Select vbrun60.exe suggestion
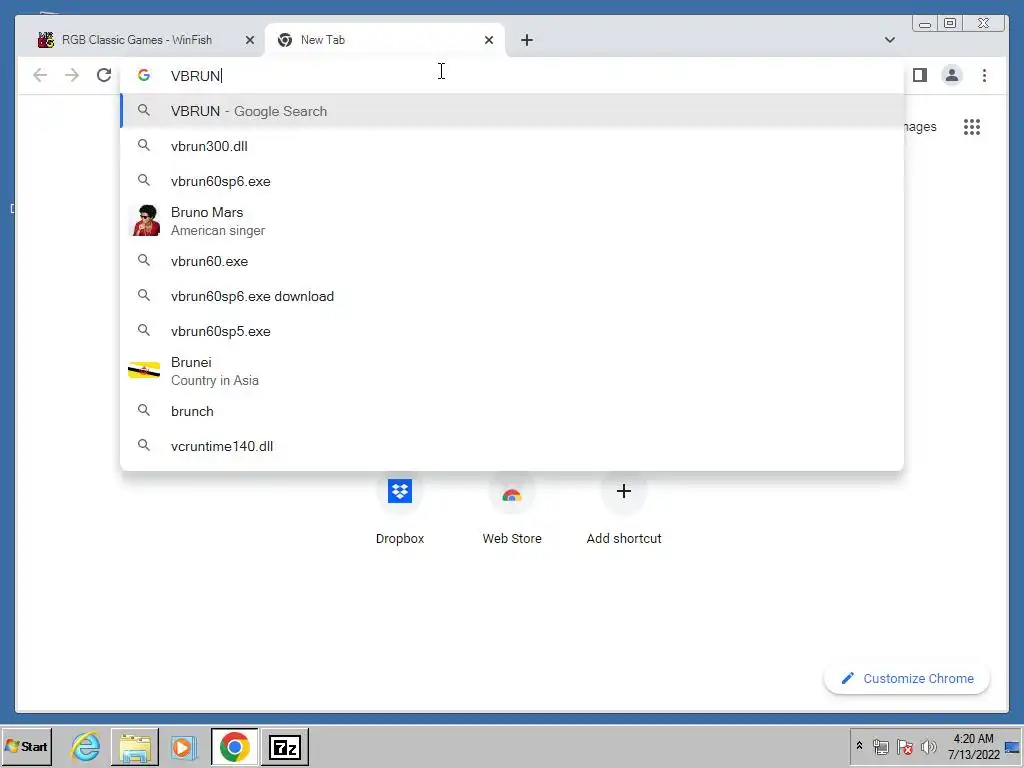 point(512,261)
